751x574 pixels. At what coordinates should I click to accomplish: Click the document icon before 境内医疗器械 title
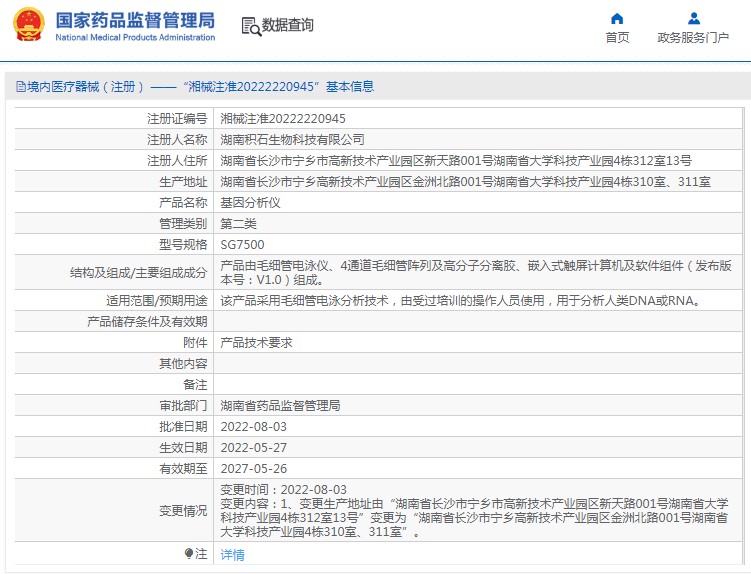tap(20, 87)
